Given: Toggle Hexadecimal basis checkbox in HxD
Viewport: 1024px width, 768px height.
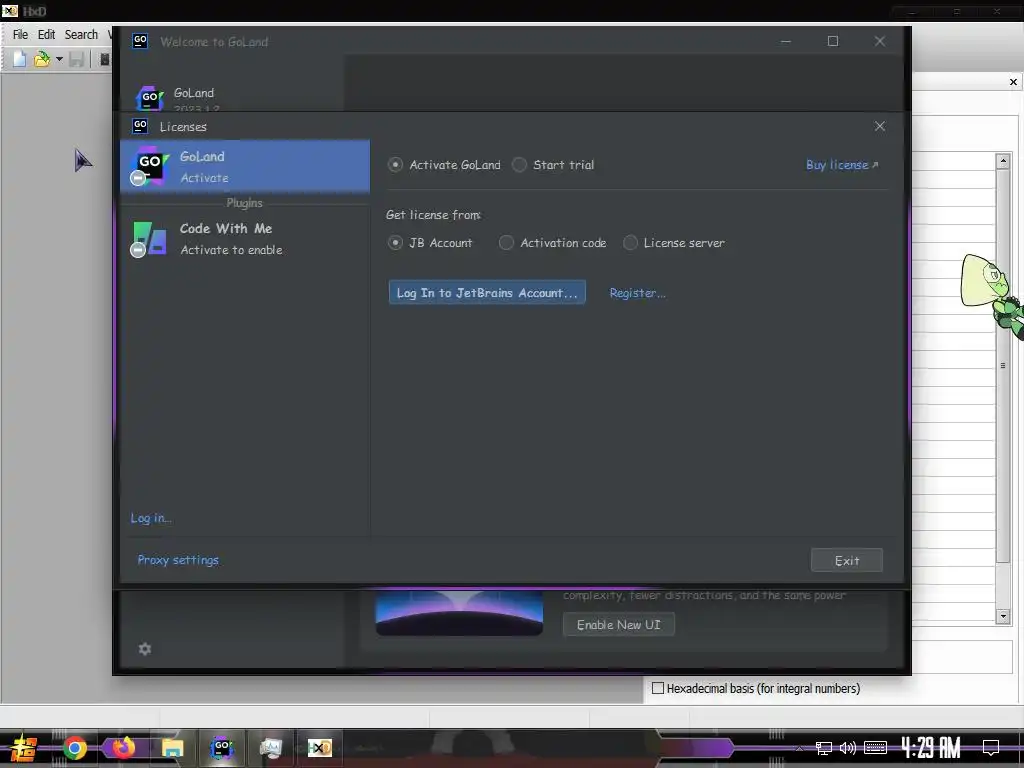Looking at the screenshot, I should 658,688.
